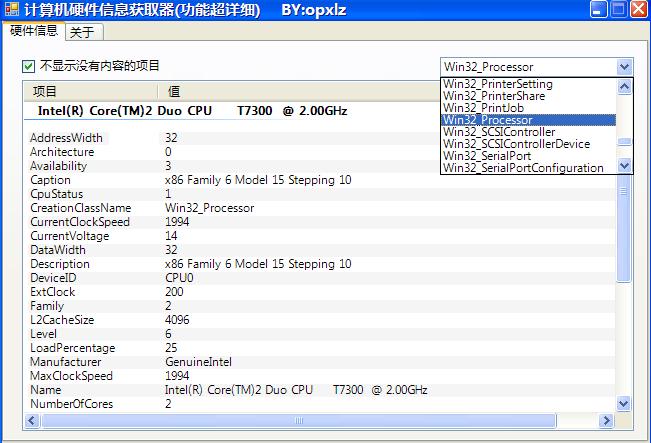Select the MaxClockSpeed row
This screenshot has width=651, height=443.
pyautogui.click(x=320, y=376)
